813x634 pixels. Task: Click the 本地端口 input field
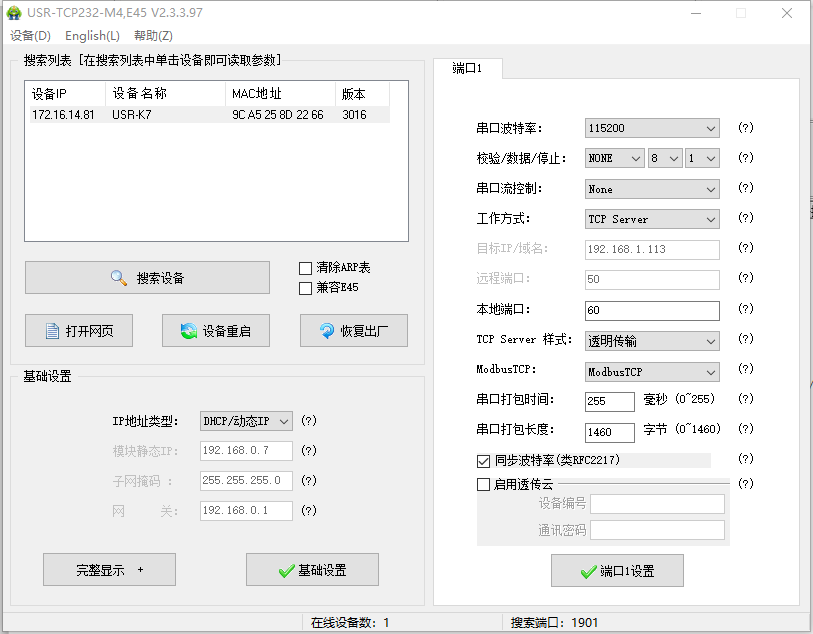[651, 311]
